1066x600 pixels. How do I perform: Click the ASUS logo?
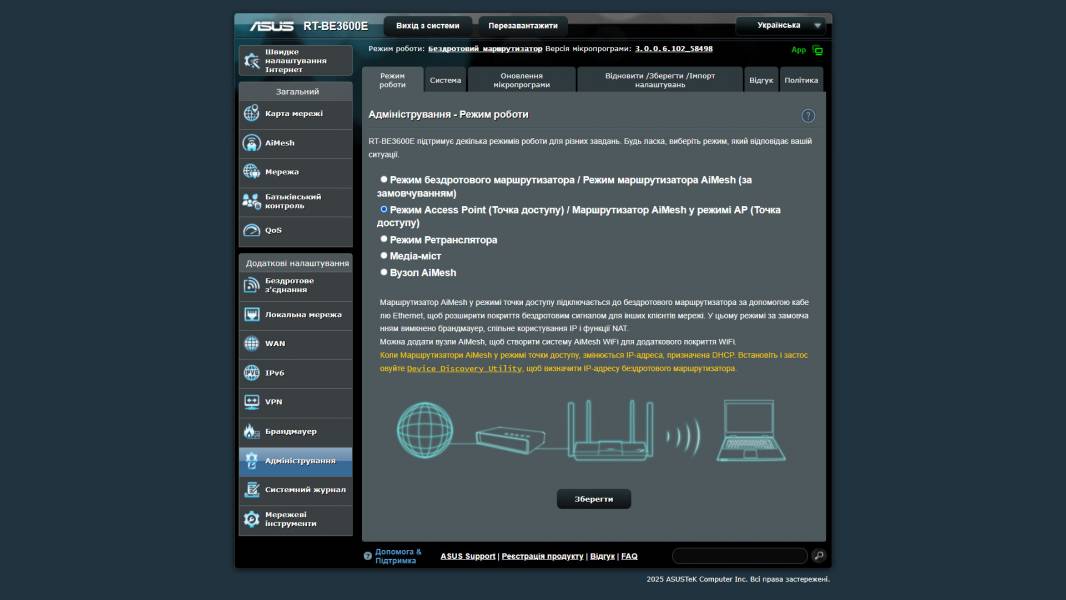click(x=271, y=26)
